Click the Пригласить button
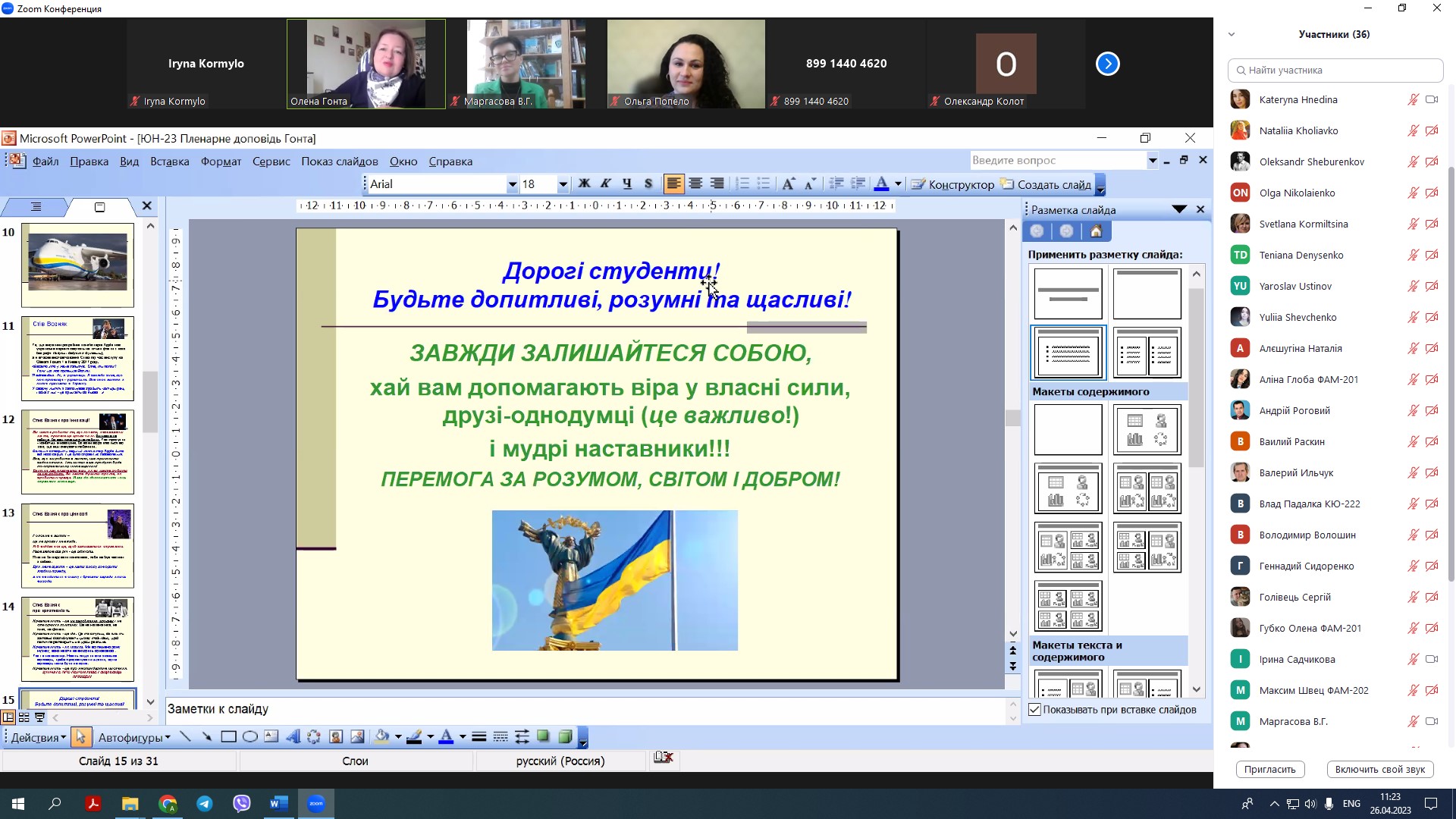This screenshot has width=1456, height=819. pyautogui.click(x=1269, y=769)
